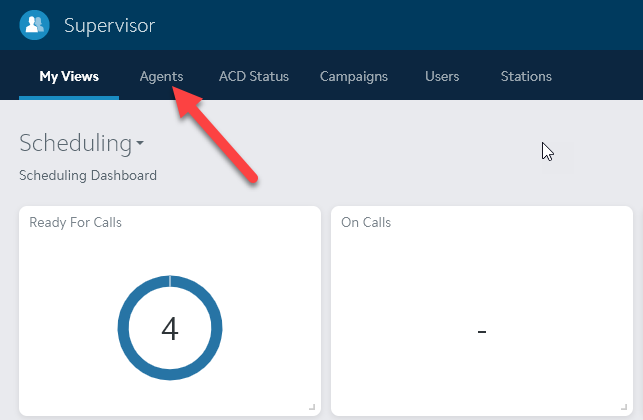Select the On Calls widget title

click(x=366, y=222)
